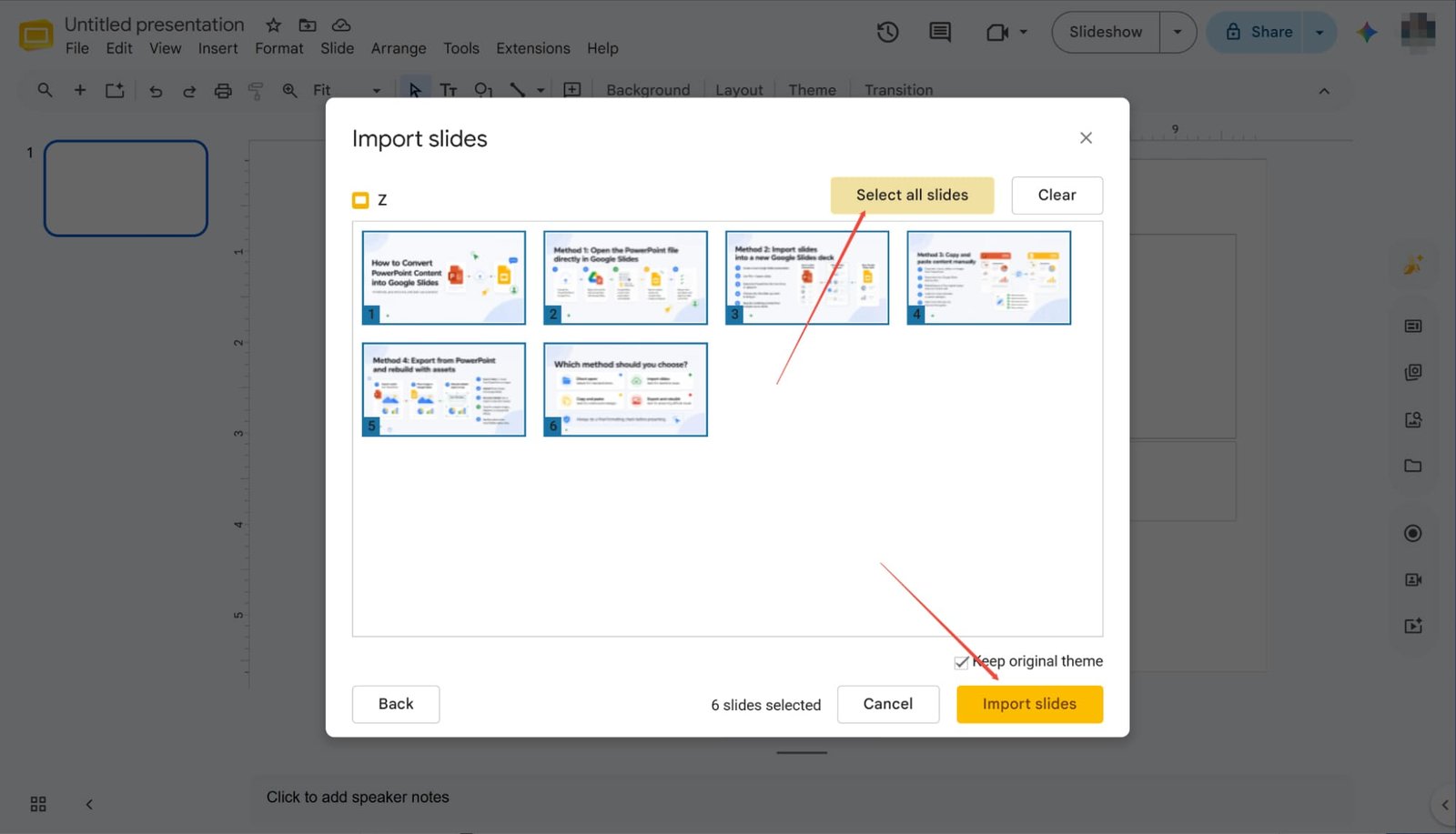Image resolution: width=1456 pixels, height=834 pixels.
Task: Select Which method should you choose slide
Action: pyautogui.click(x=625, y=389)
